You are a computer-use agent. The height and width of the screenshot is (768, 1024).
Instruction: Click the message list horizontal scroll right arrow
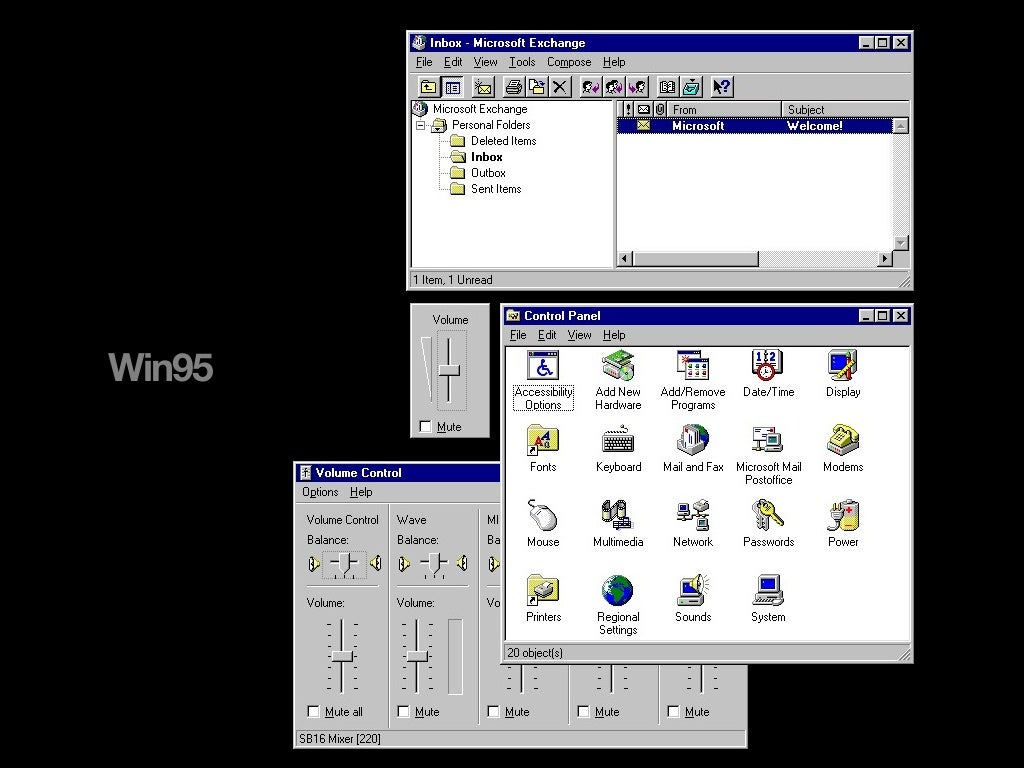pyautogui.click(x=885, y=259)
